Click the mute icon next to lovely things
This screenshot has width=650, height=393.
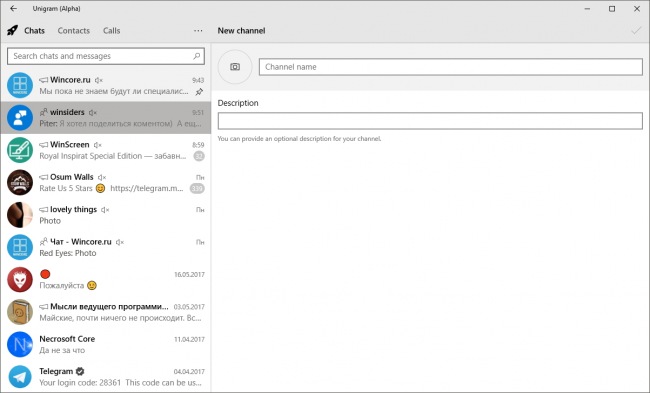(x=105, y=210)
